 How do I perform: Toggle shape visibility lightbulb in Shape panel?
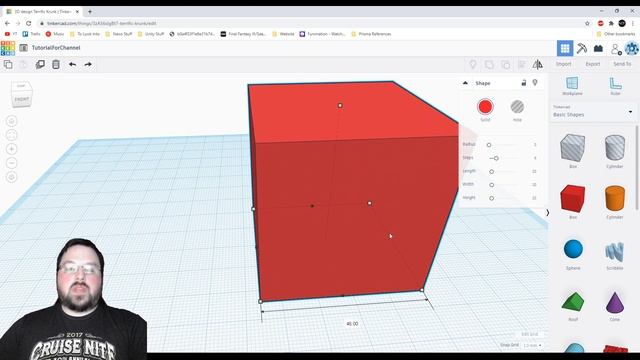point(535,83)
